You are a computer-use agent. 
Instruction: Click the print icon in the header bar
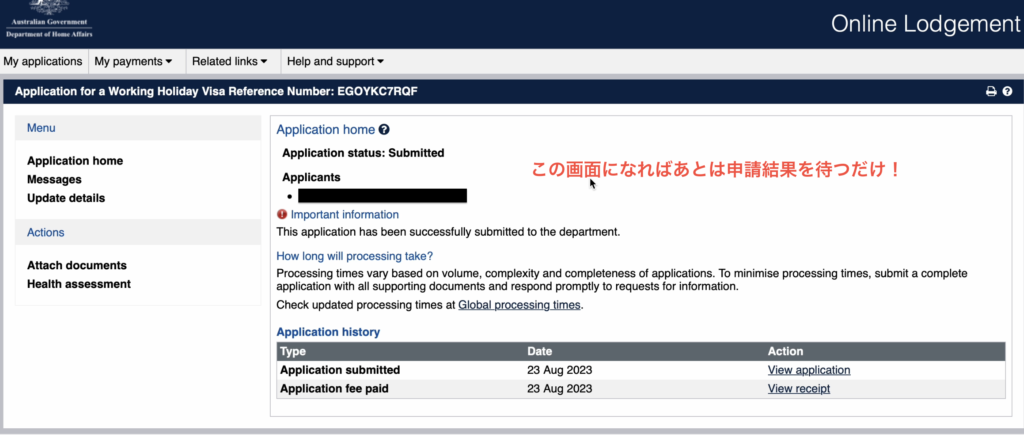pyautogui.click(x=991, y=91)
